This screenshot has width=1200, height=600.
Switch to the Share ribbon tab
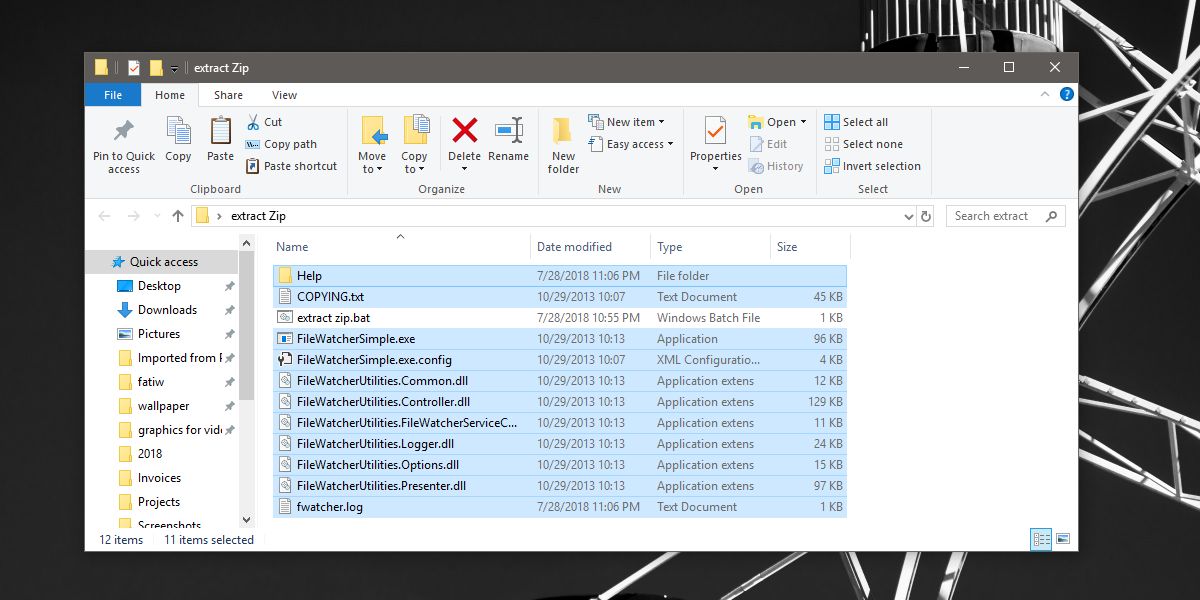(228, 95)
